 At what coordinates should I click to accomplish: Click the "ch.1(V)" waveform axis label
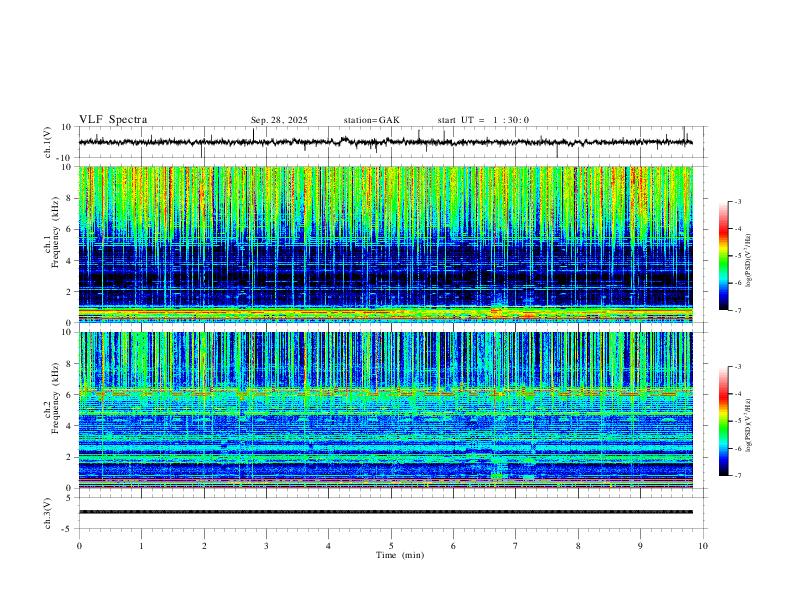48,142
